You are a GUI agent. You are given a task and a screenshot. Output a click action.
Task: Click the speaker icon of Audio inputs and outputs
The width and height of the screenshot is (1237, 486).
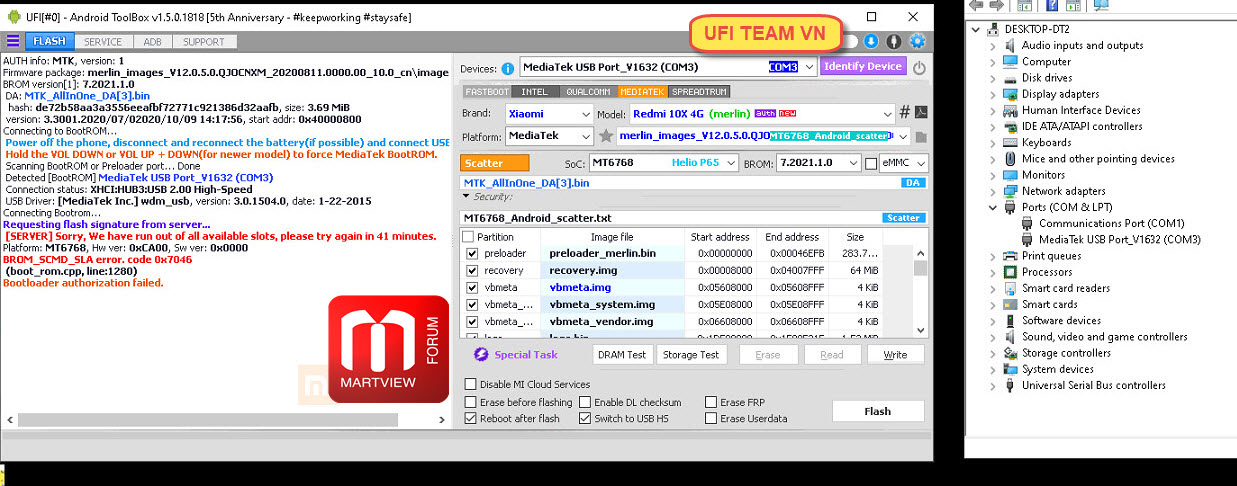tap(1012, 45)
